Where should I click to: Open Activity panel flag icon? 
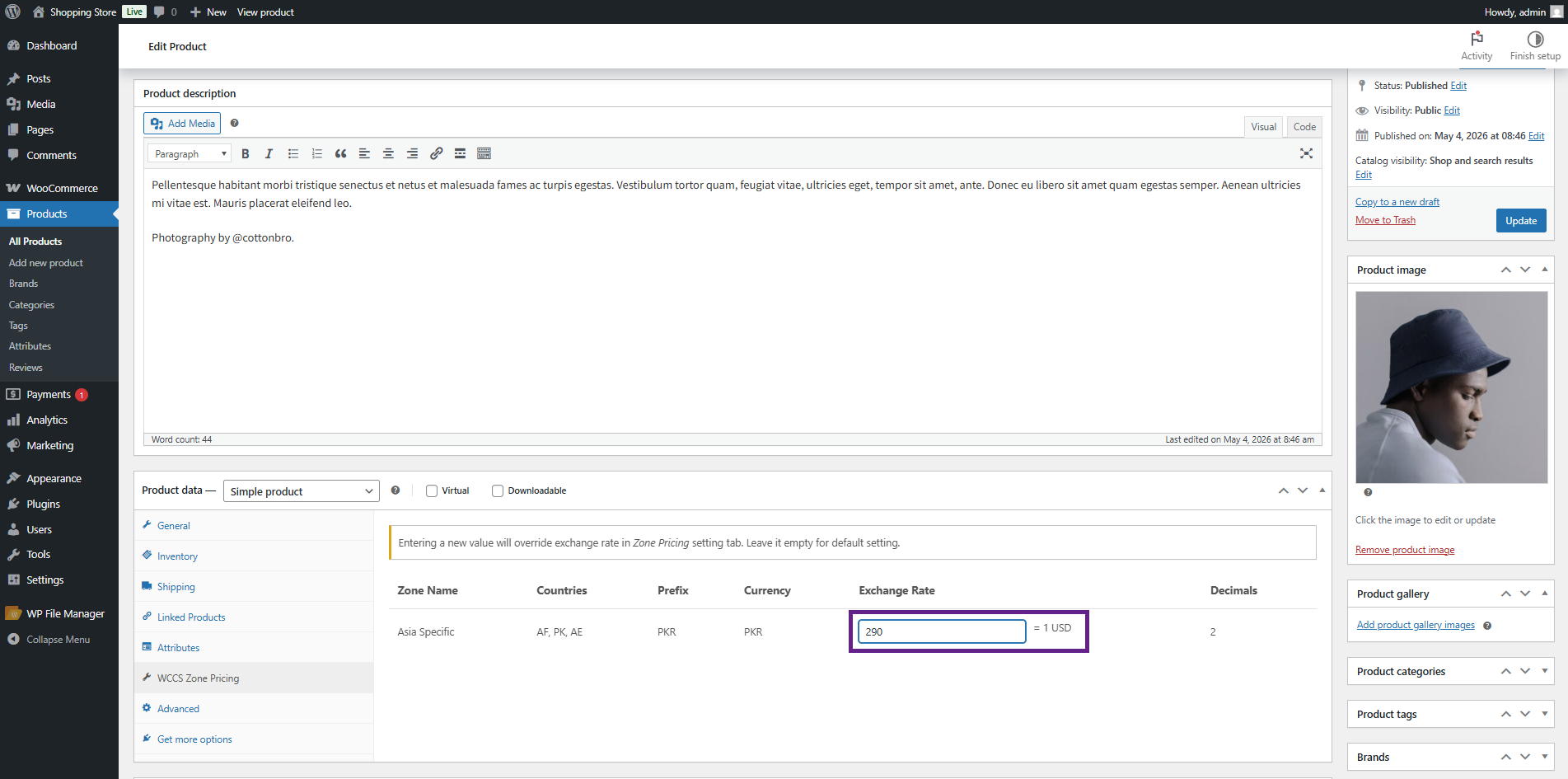pos(1477,46)
